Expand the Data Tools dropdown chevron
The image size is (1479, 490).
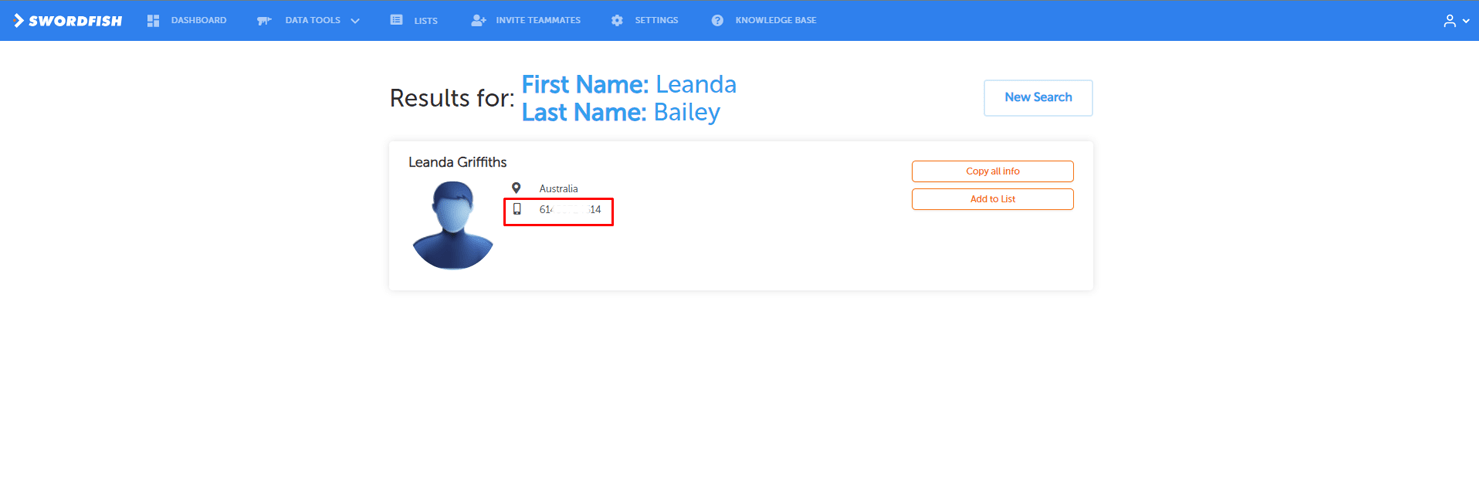click(x=355, y=21)
